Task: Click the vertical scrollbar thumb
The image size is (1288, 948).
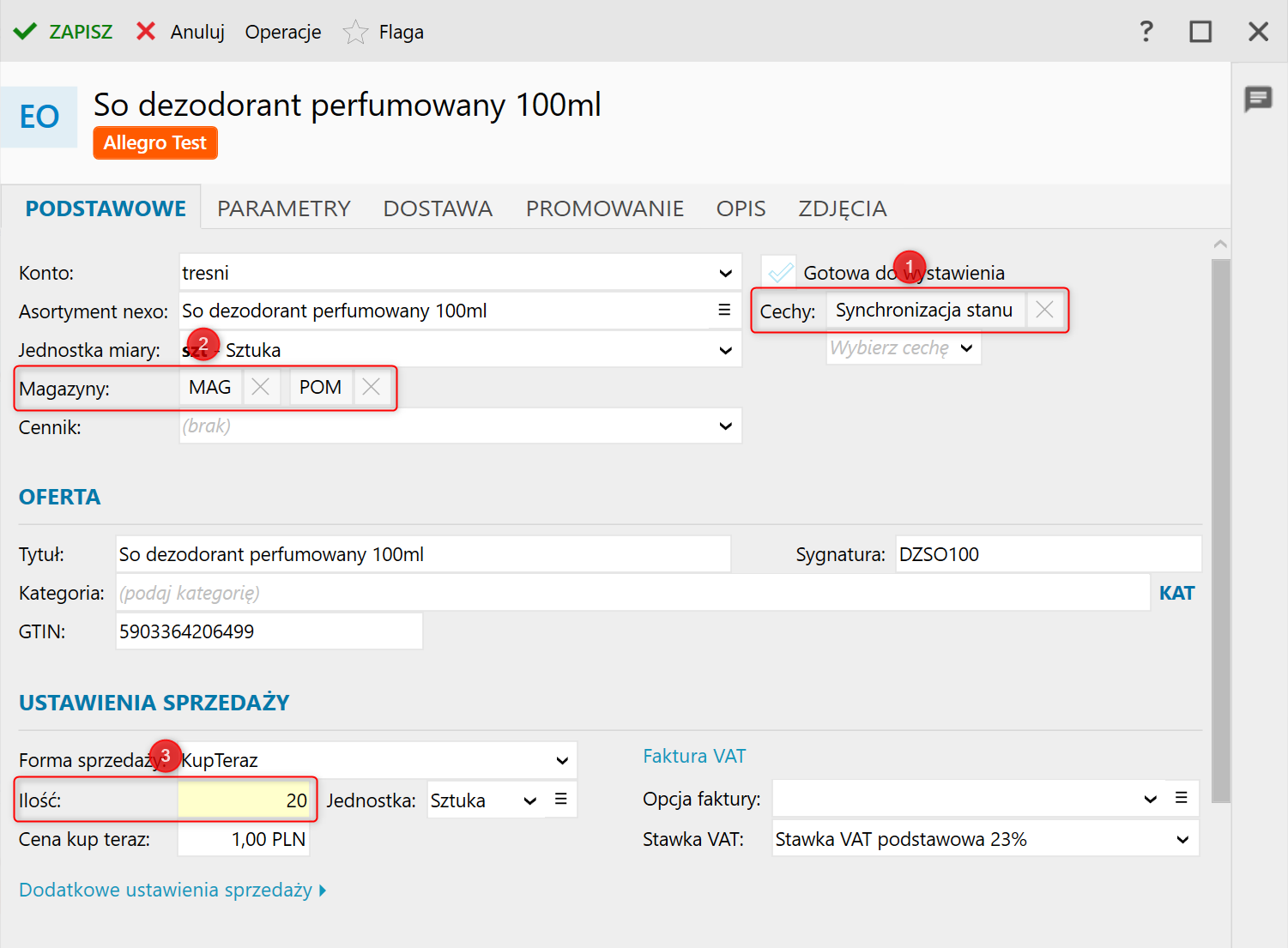Action: click(x=1220, y=532)
